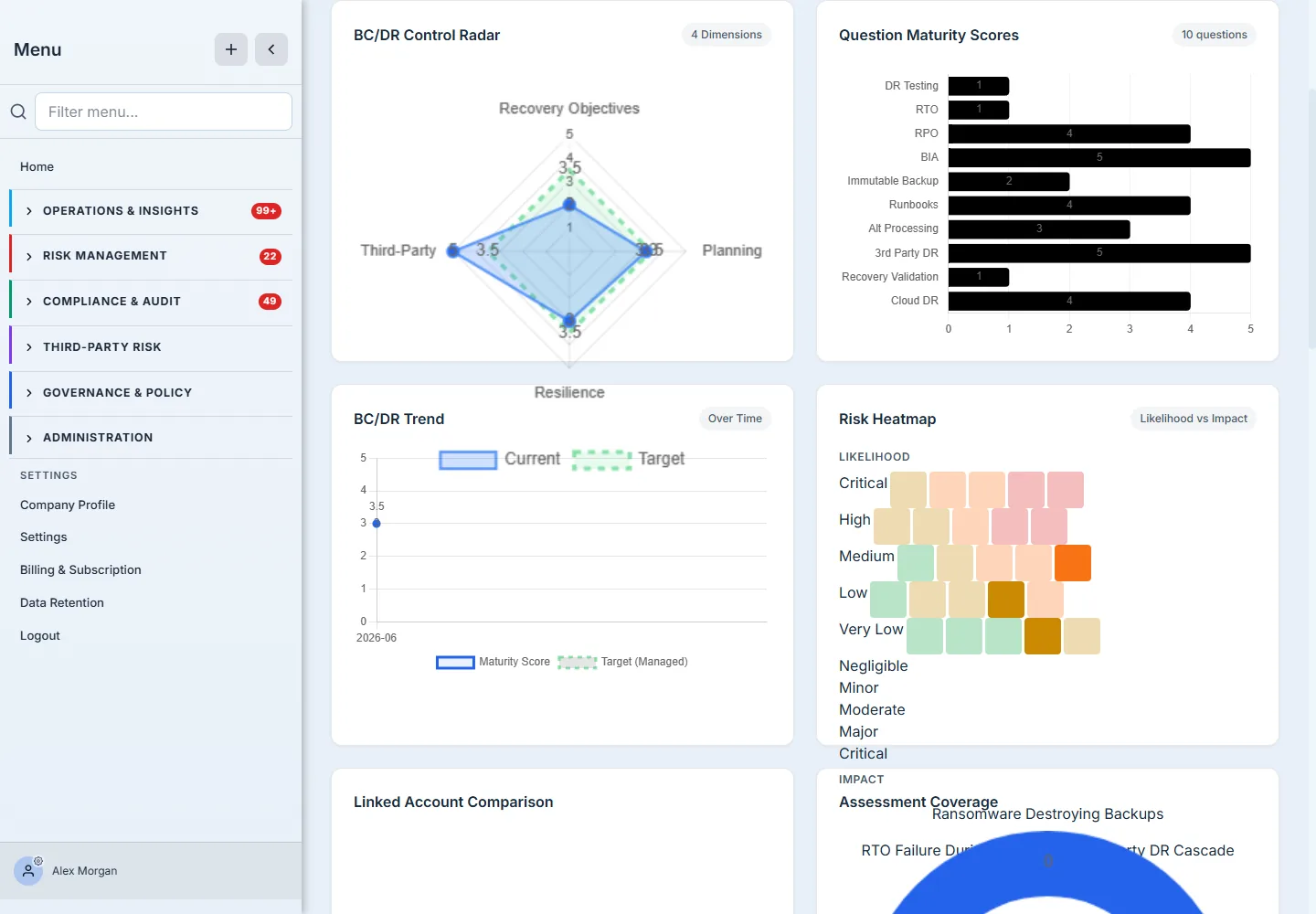Viewport: 1316px width, 914px height.
Task: Click the Ransomware Destroying Backups label
Action: [x=1047, y=814]
